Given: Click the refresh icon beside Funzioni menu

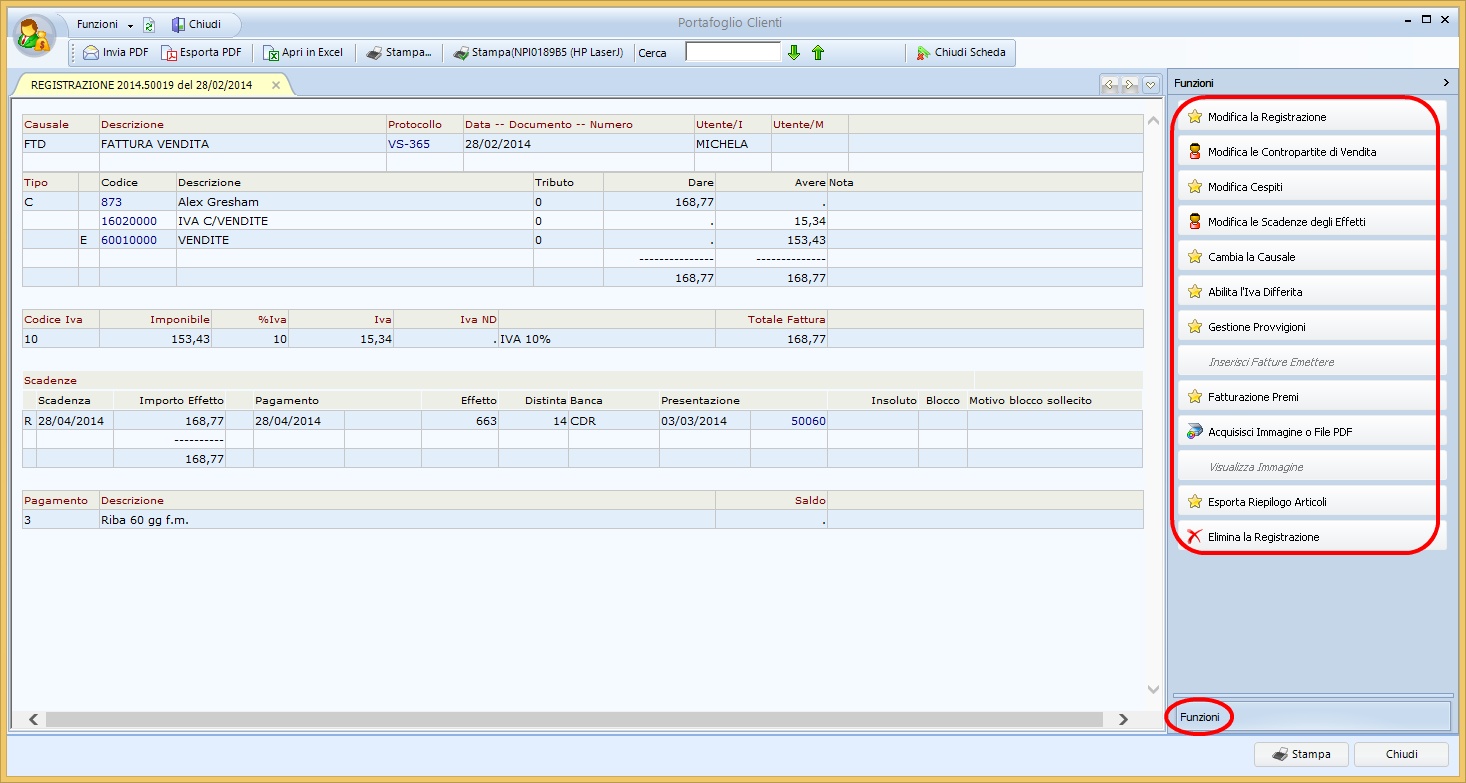Looking at the screenshot, I should [149, 25].
